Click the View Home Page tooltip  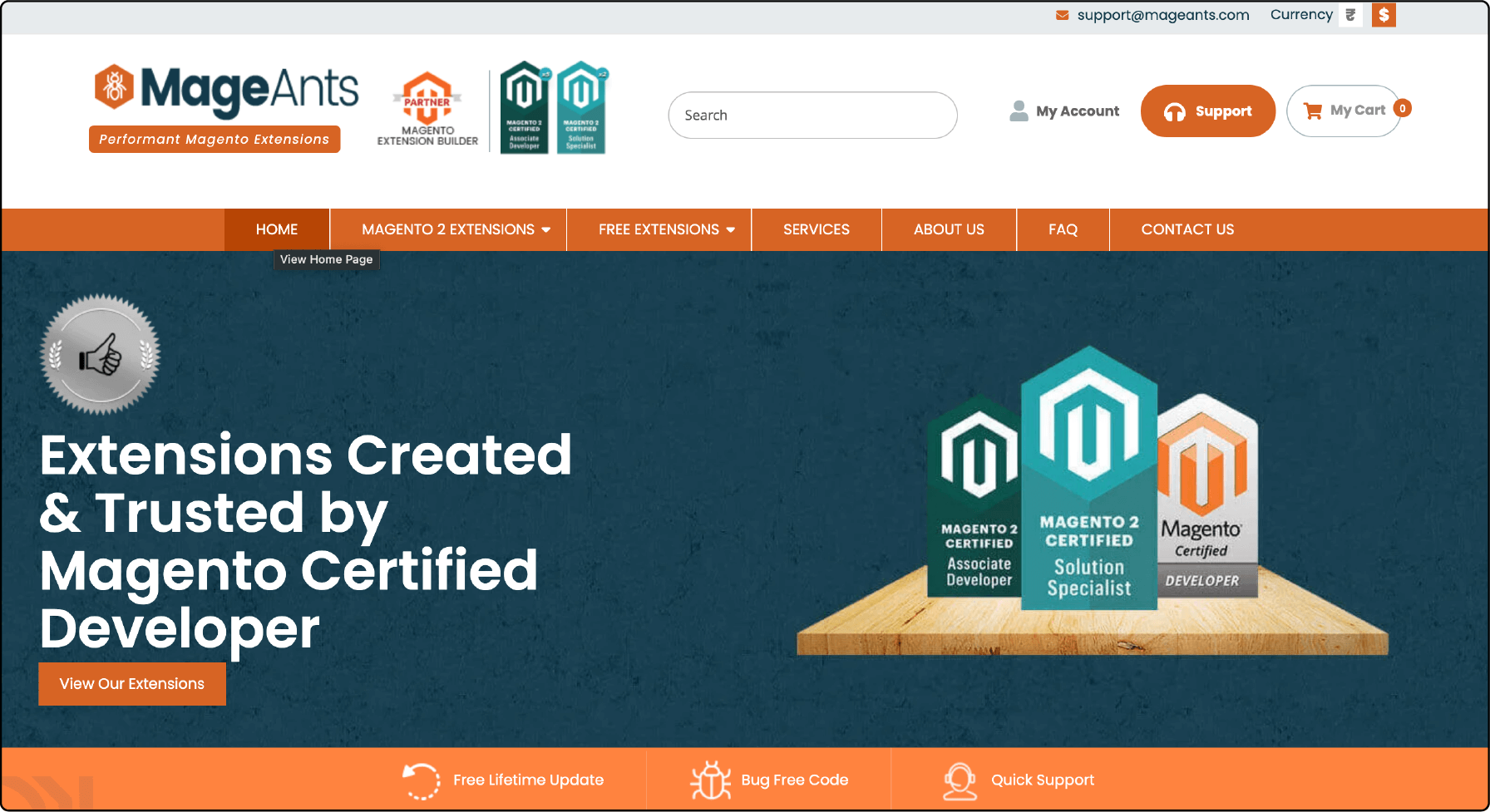[326, 259]
